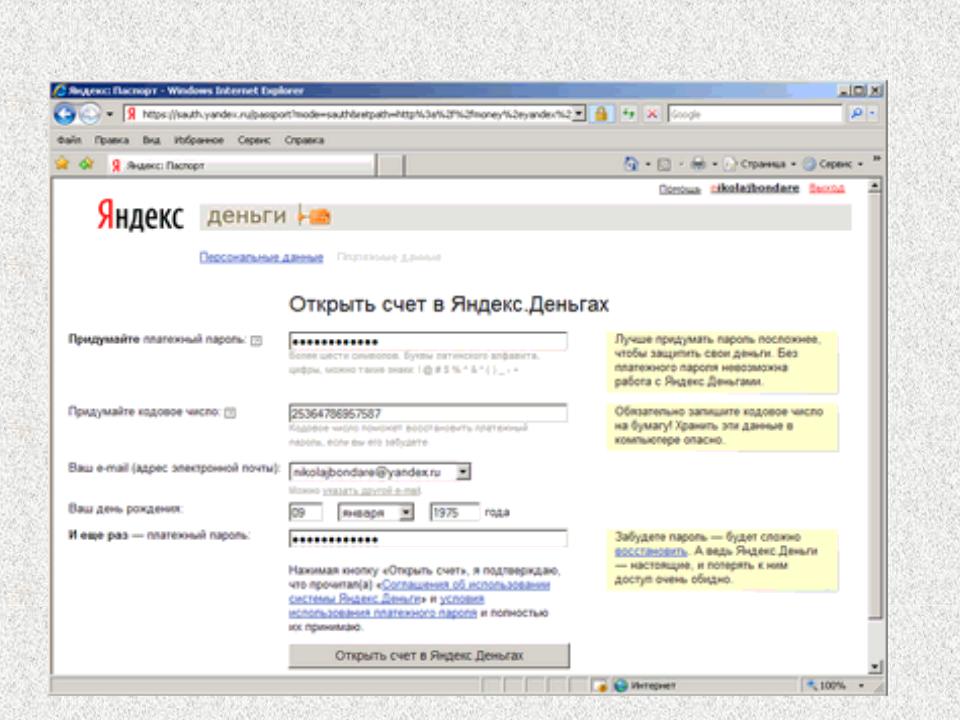Click the Home page icon
The width and height of the screenshot is (960, 720).
631,163
